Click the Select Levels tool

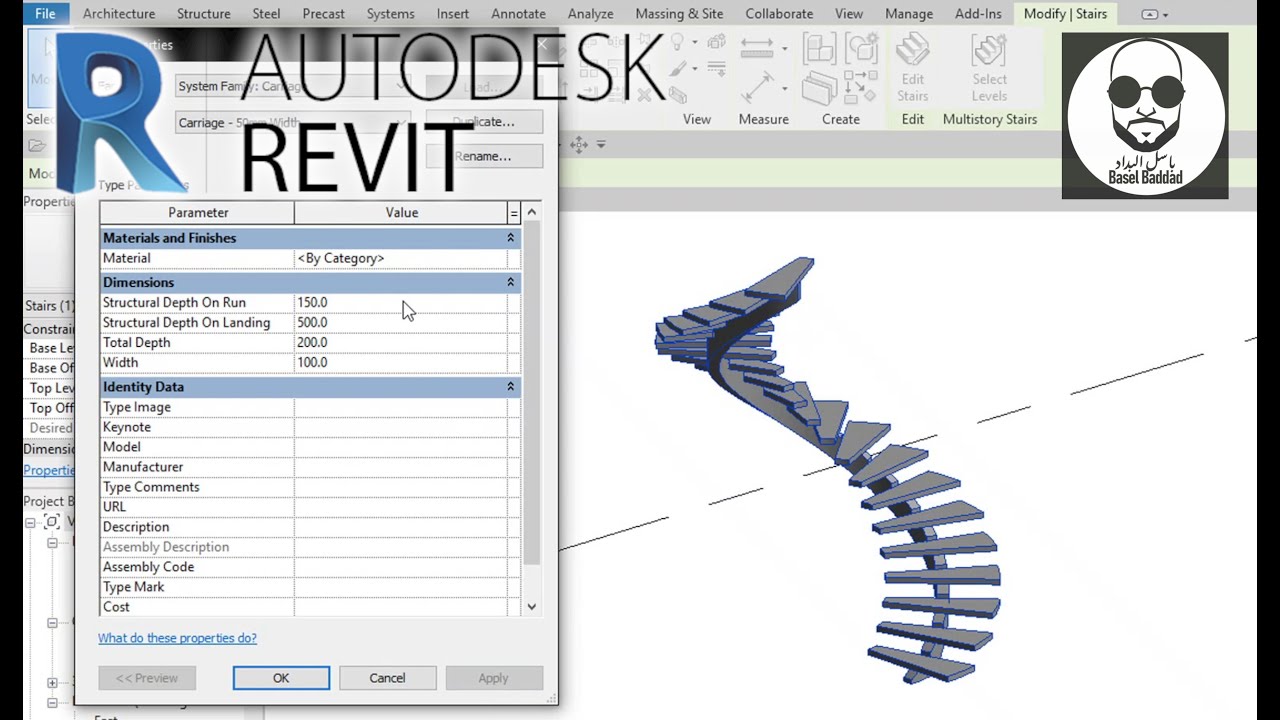point(989,67)
